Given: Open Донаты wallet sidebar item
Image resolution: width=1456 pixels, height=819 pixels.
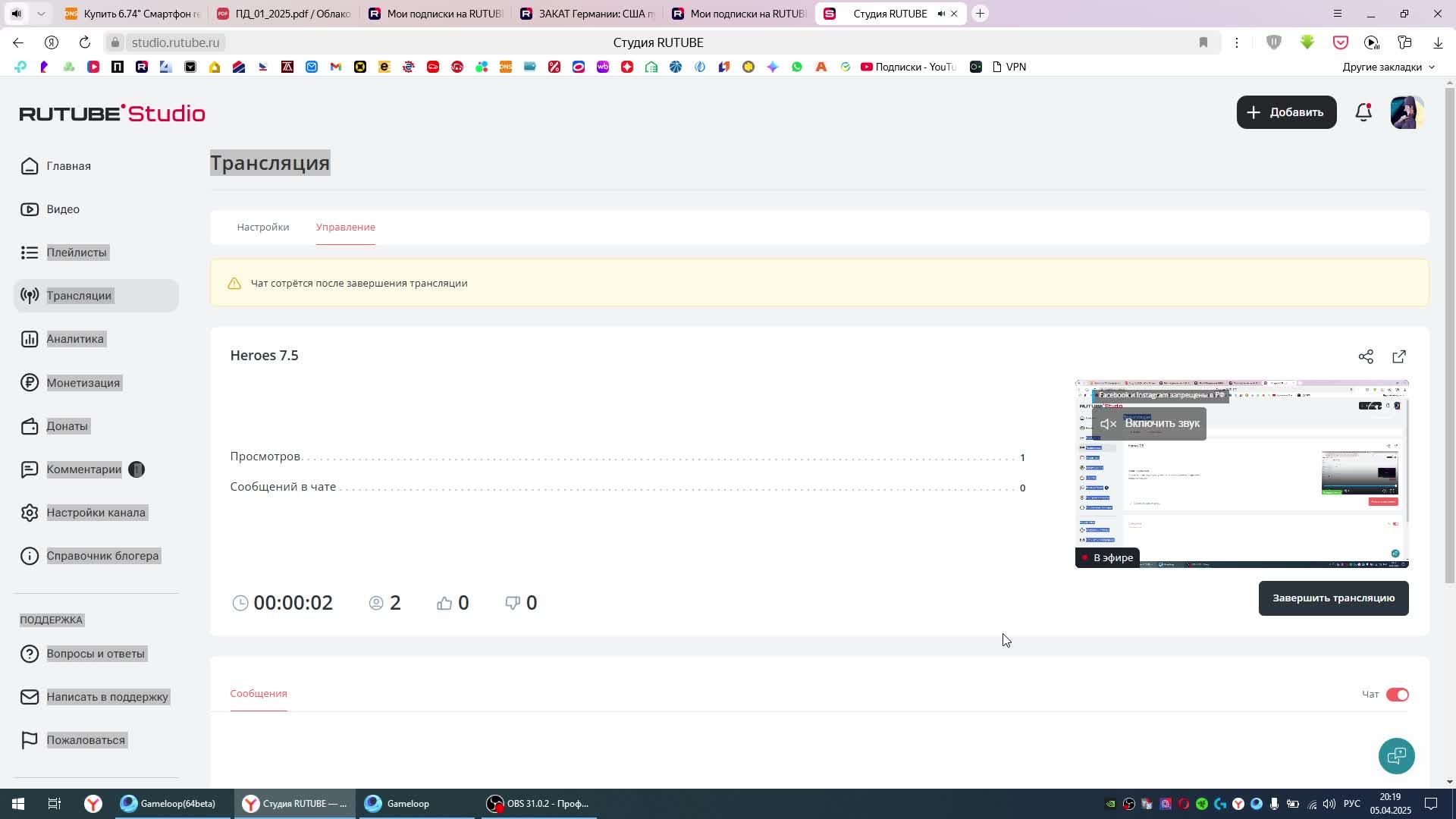Looking at the screenshot, I should [67, 426].
